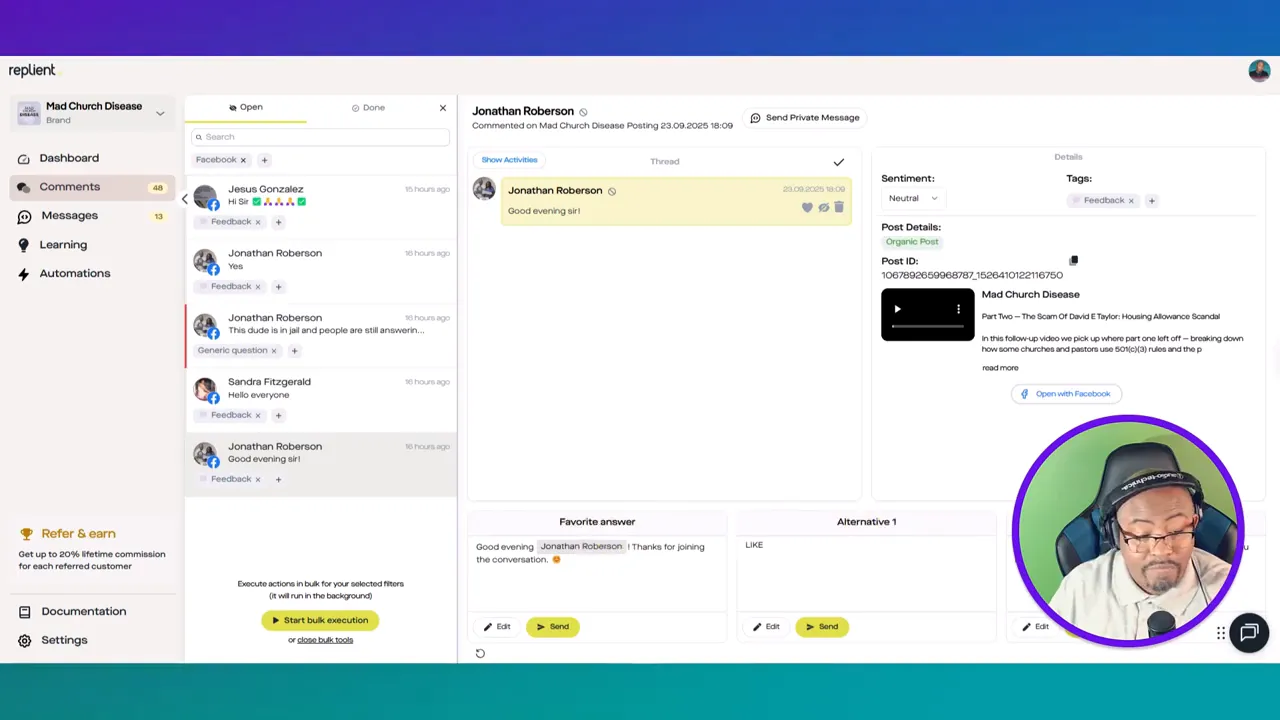This screenshot has width=1280, height=720.
Task: Edit the Alternative 1 answer
Action: [x=766, y=627]
